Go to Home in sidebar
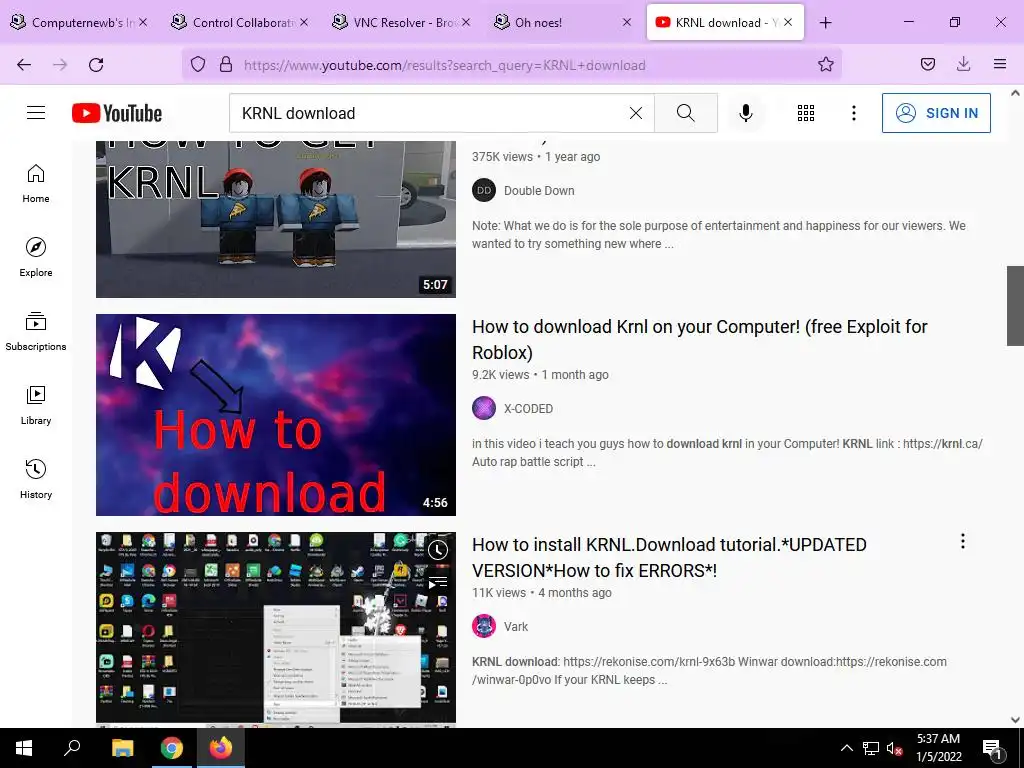The height and width of the screenshot is (768, 1024). coord(36,184)
